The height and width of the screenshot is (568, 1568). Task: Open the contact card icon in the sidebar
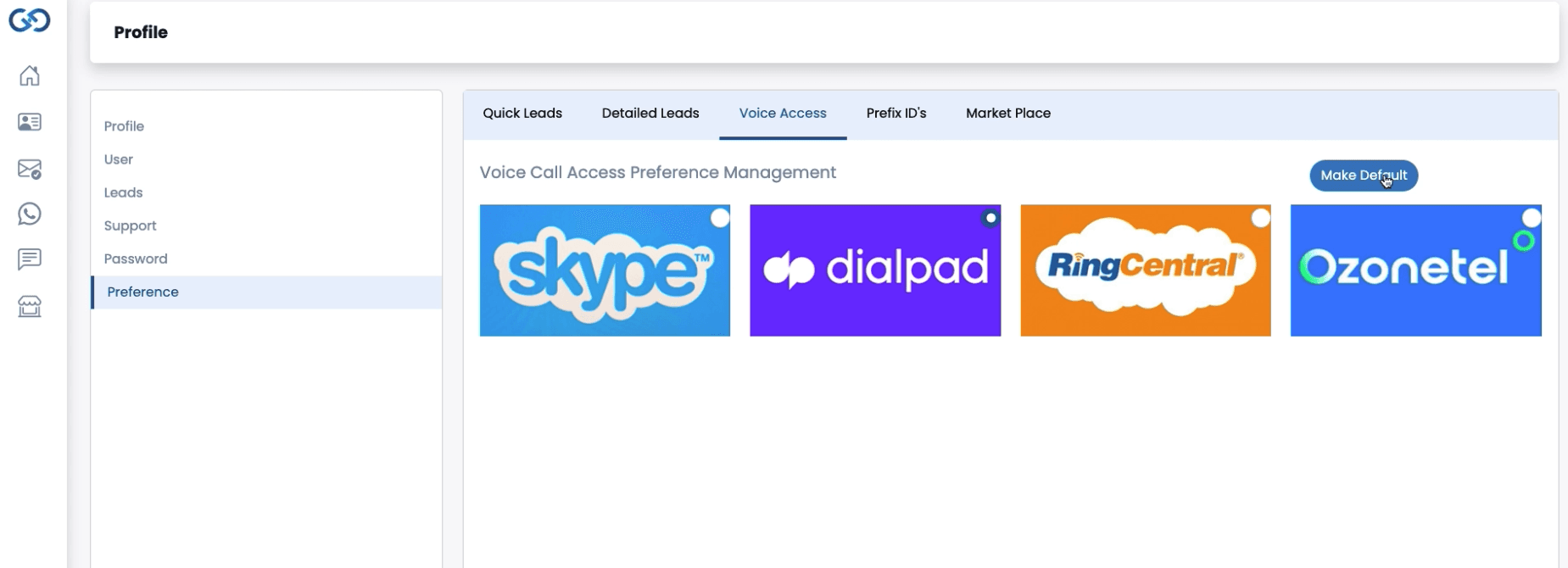tap(30, 122)
